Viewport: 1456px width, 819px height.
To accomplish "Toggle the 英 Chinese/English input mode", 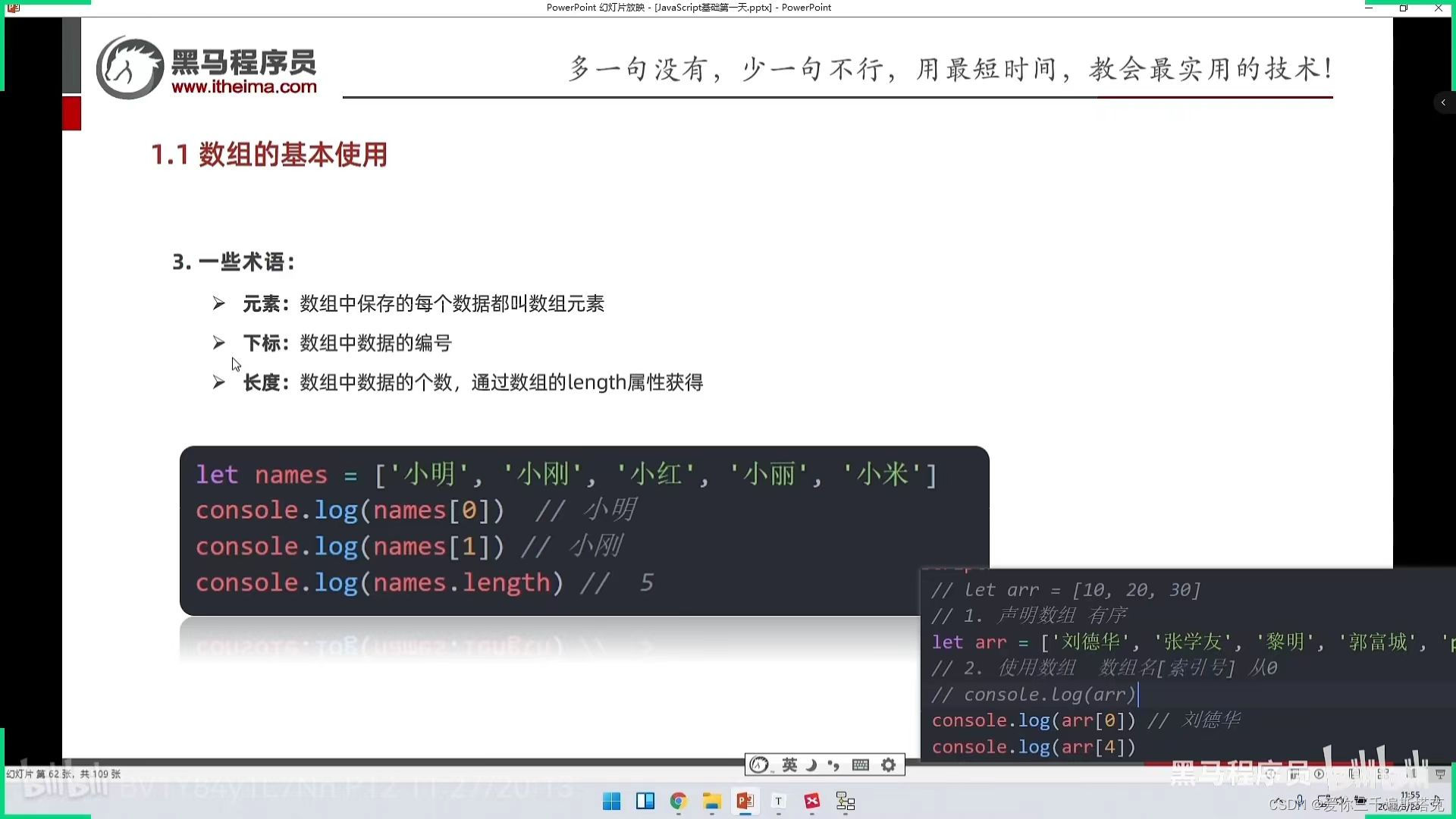I will point(789,765).
